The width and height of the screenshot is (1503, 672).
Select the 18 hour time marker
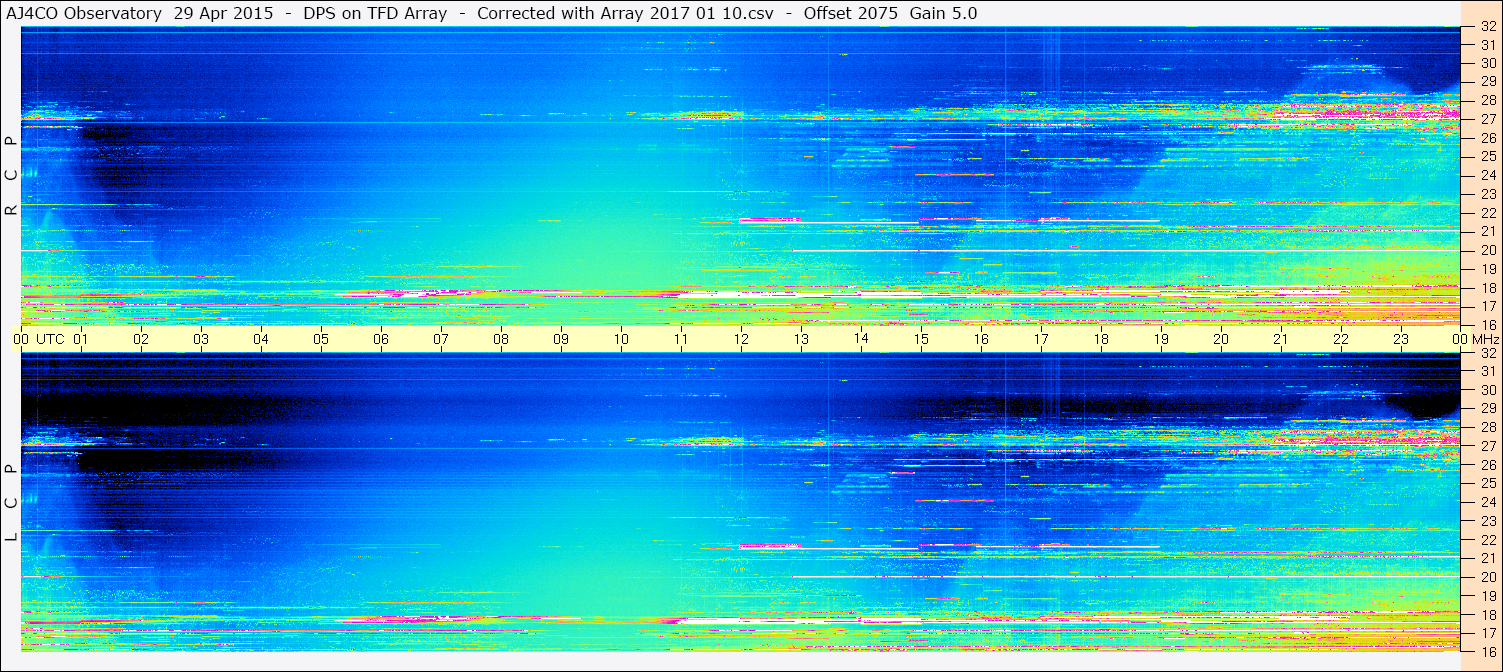click(1101, 339)
